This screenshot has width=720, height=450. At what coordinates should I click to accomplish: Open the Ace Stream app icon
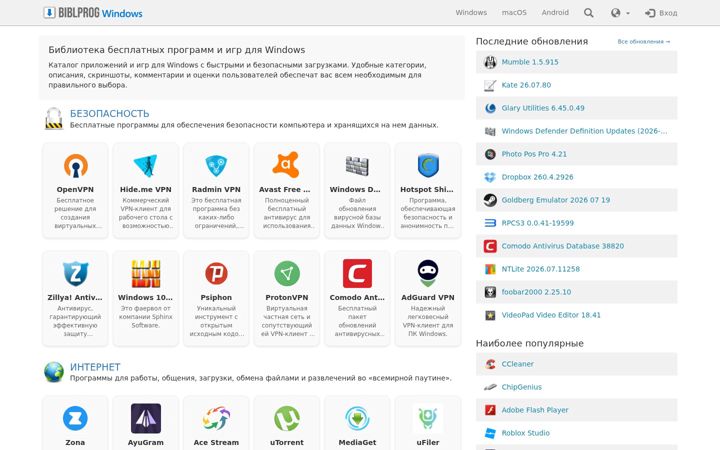[216, 418]
